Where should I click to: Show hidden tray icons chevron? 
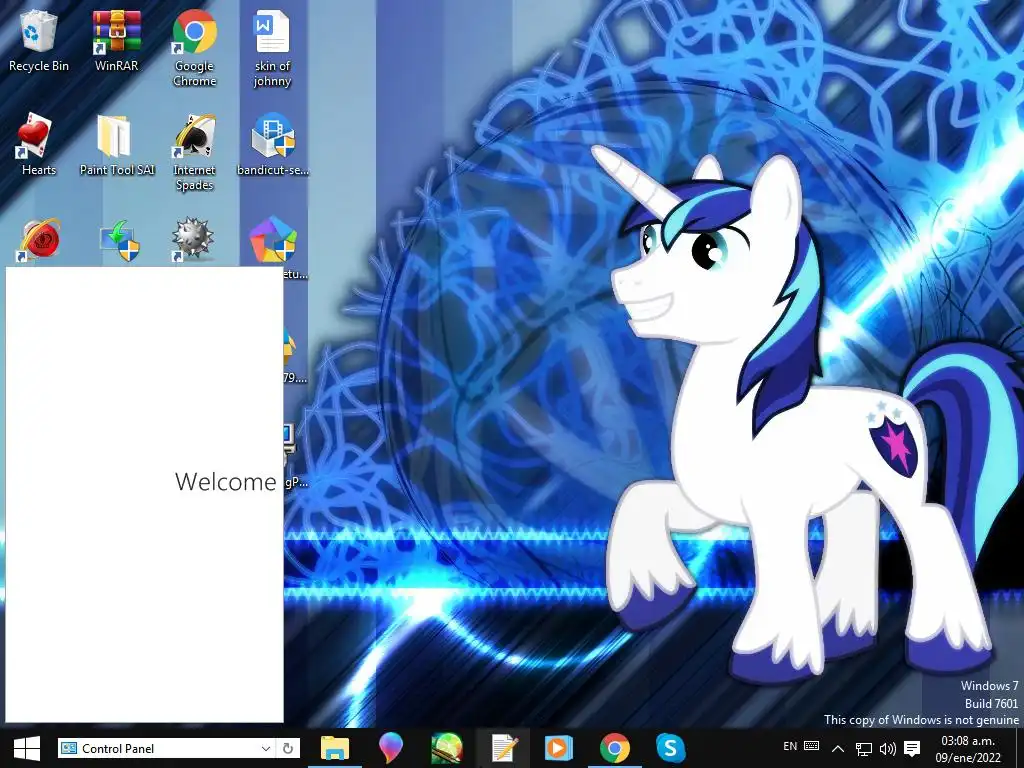[x=838, y=749]
